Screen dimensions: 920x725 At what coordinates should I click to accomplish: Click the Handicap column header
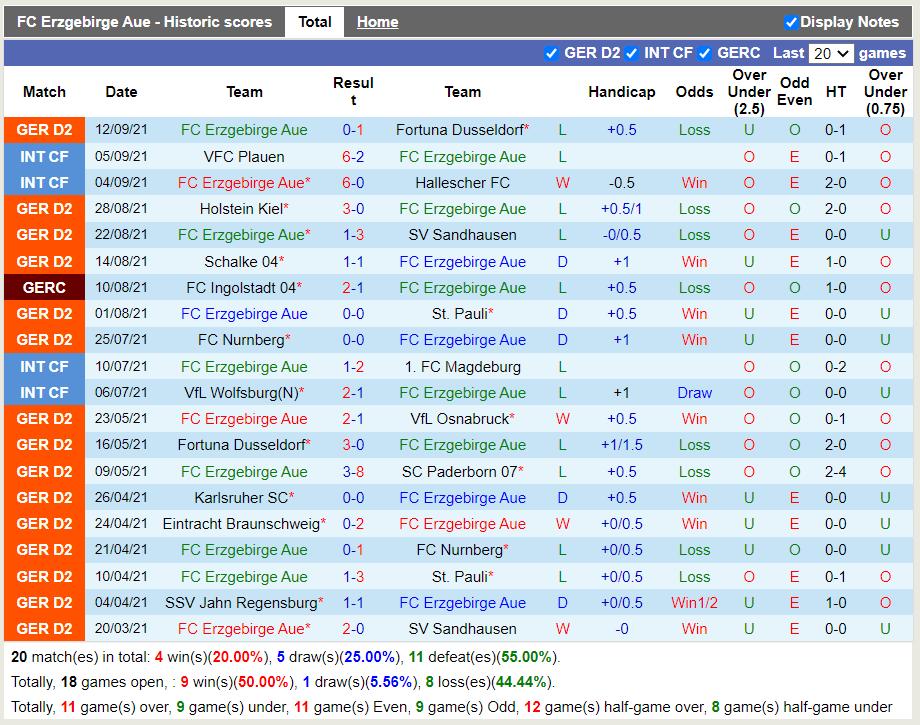(x=621, y=92)
